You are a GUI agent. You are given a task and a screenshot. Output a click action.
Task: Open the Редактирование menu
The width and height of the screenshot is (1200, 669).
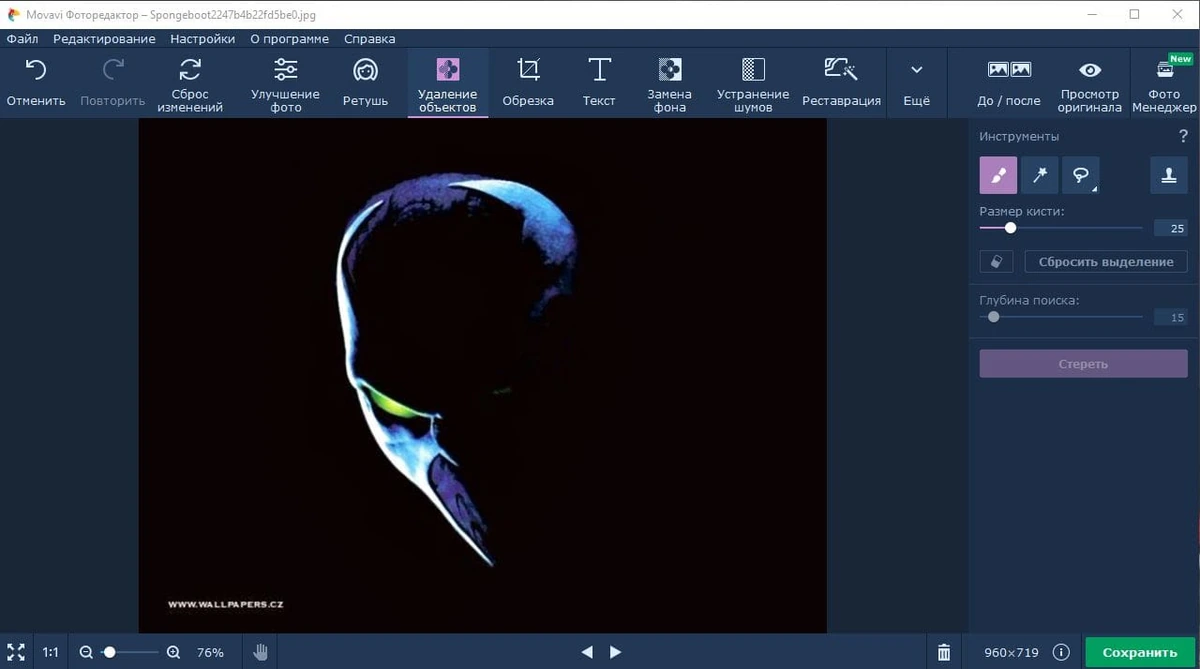click(x=104, y=39)
